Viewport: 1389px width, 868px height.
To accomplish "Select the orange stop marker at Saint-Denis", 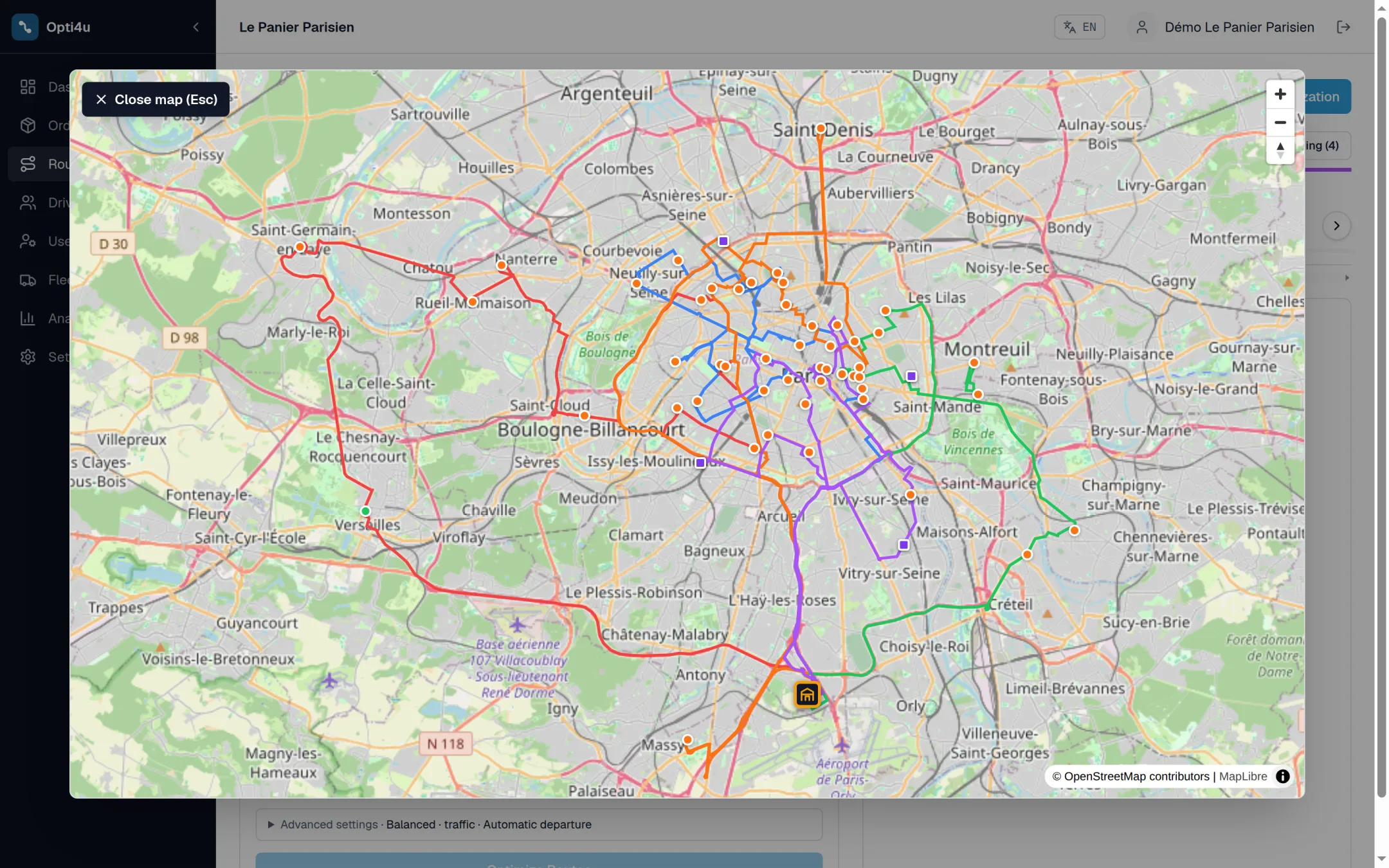I will tap(821, 129).
